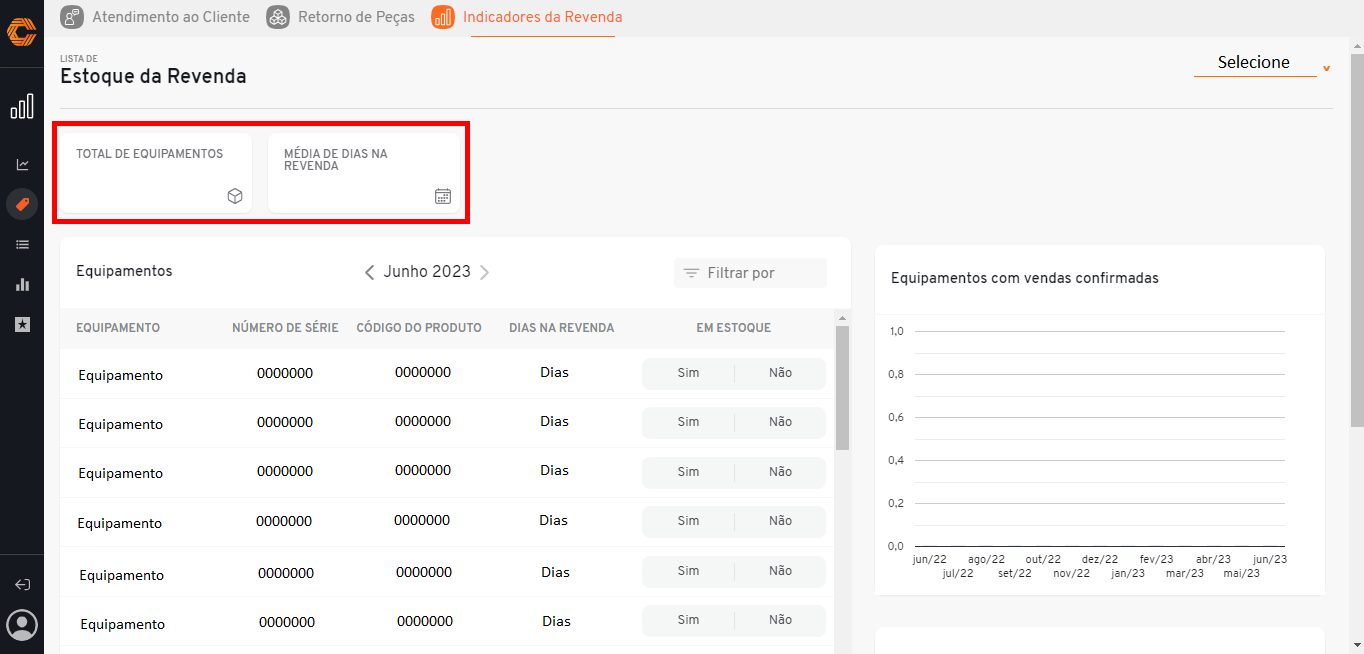Image resolution: width=1364 pixels, height=654 pixels.
Task: Click the CÓDIGO DO PRODUTO column header
Action: tap(419, 328)
